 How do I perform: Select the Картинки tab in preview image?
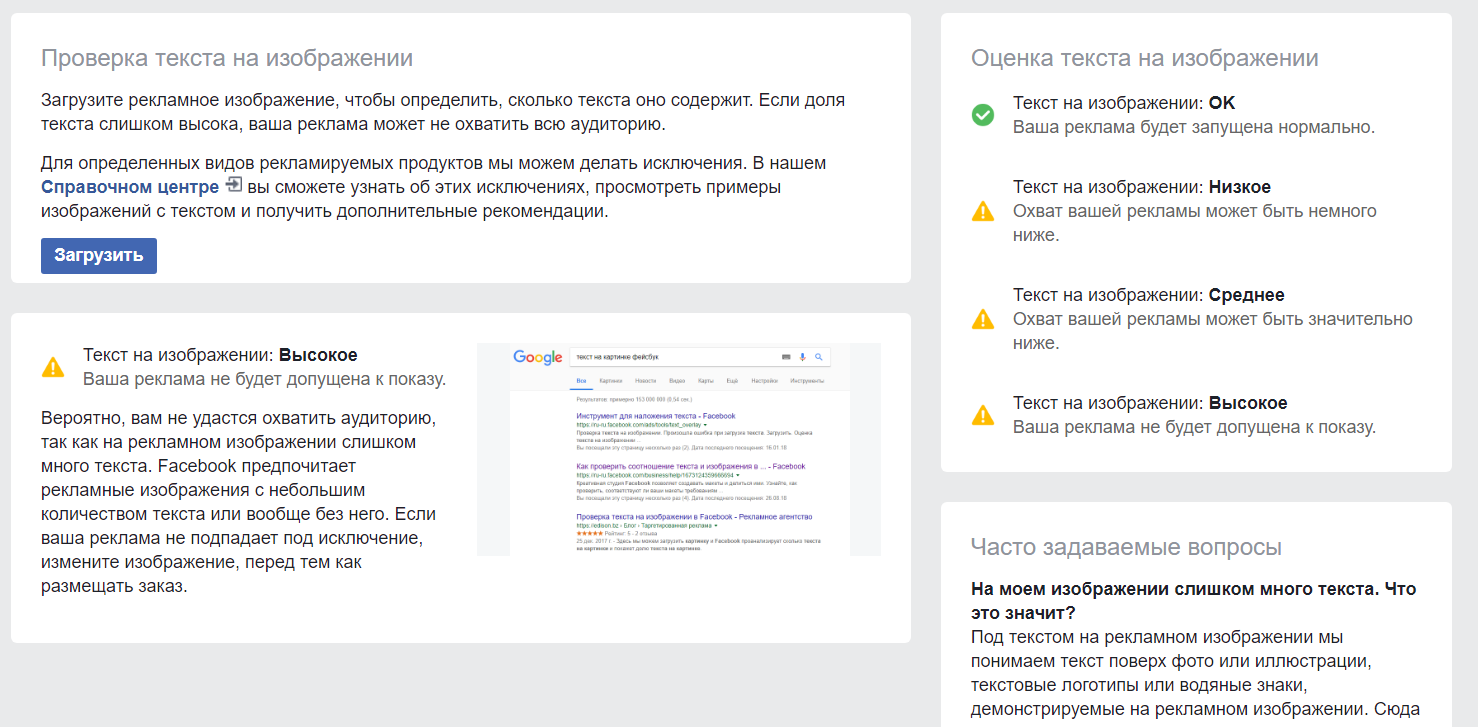coord(610,381)
